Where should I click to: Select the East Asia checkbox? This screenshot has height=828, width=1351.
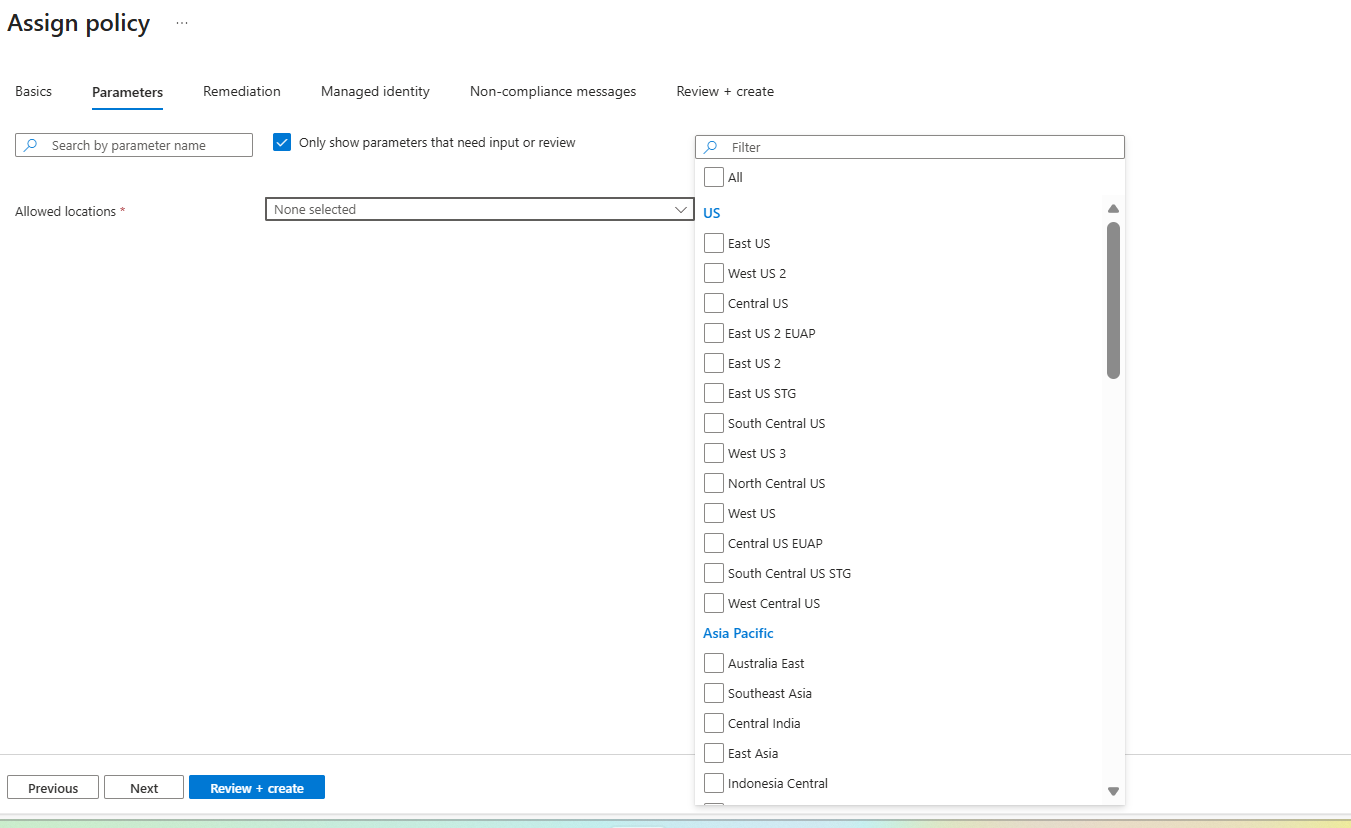point(714,753)
